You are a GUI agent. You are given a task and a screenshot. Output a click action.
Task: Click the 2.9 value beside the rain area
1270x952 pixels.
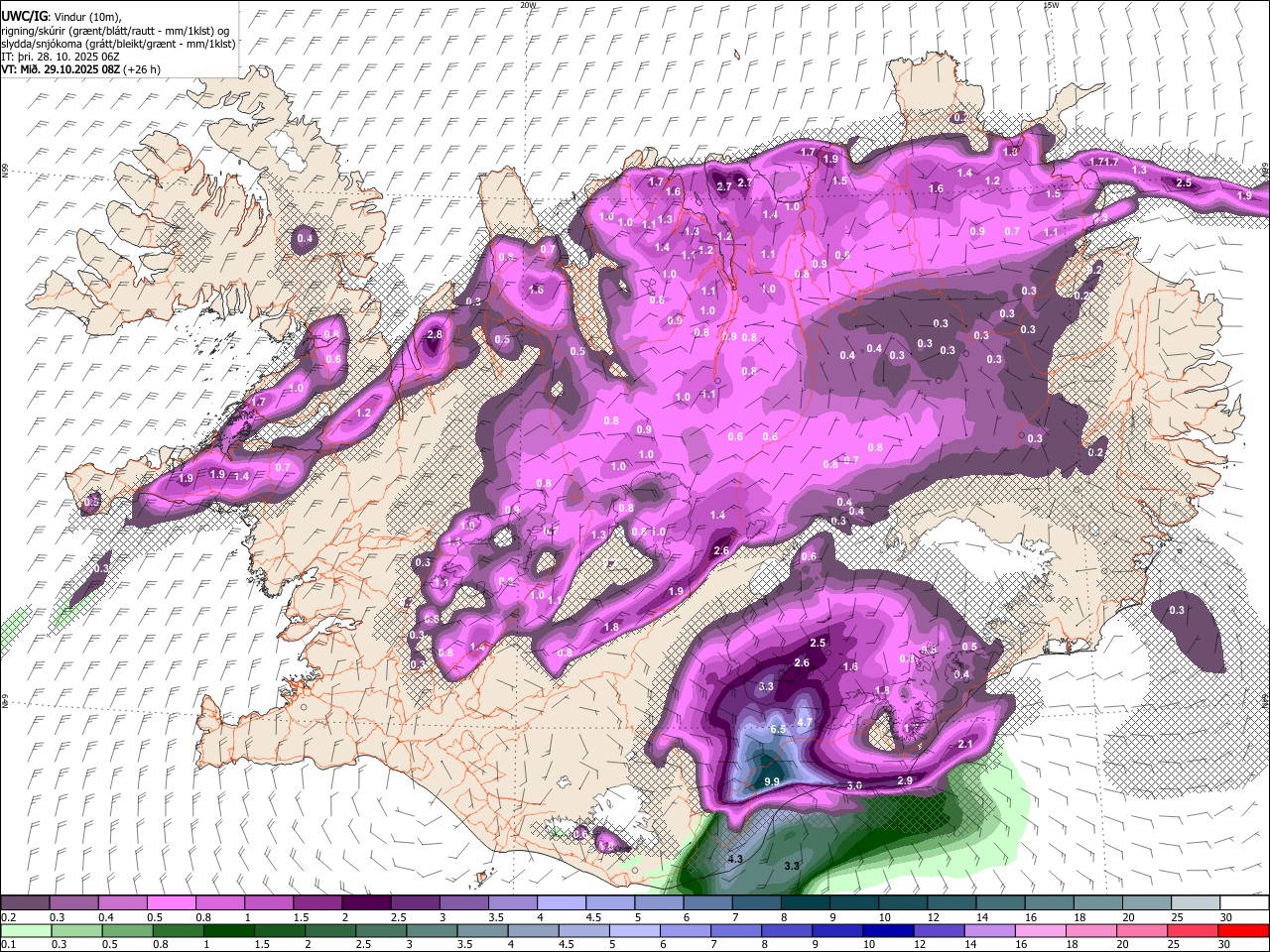click(x=904, y=781)
